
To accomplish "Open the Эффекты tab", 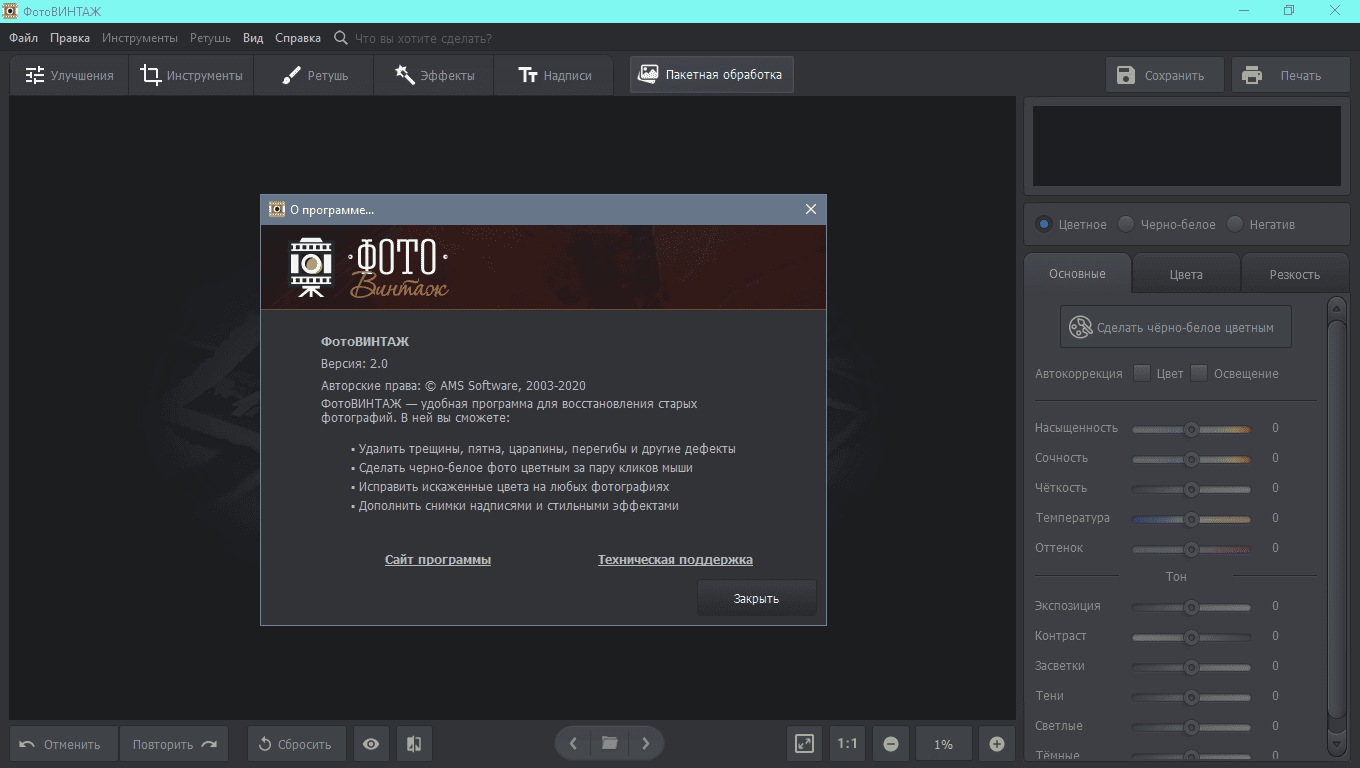I will tap(433, 75).
